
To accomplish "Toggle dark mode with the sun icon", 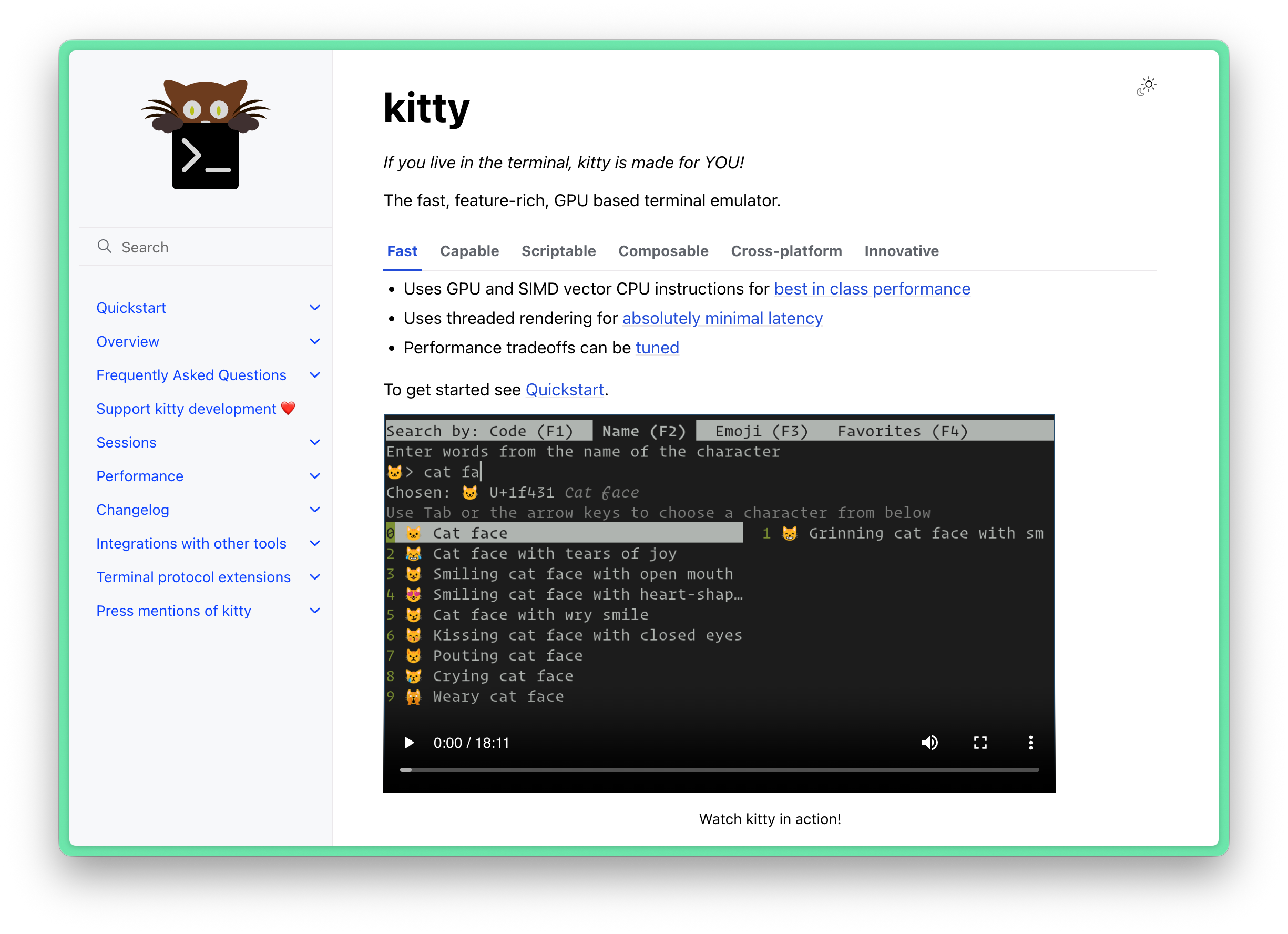I will coord(1147,84).
